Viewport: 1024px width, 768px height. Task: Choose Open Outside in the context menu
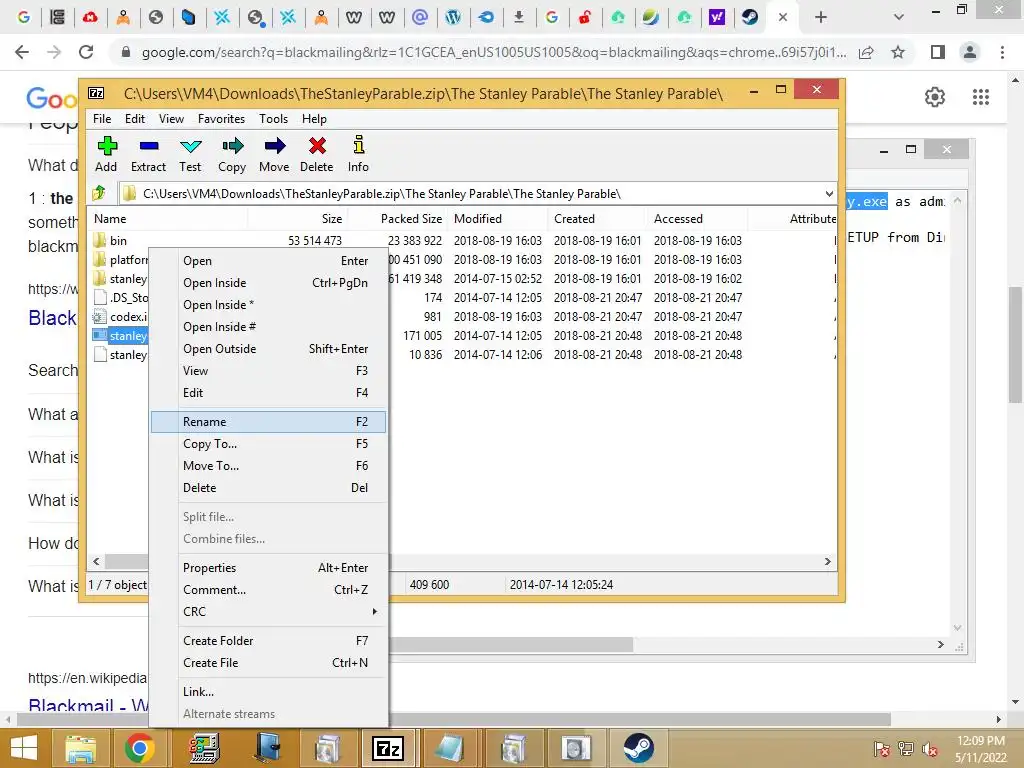[268, 349]
